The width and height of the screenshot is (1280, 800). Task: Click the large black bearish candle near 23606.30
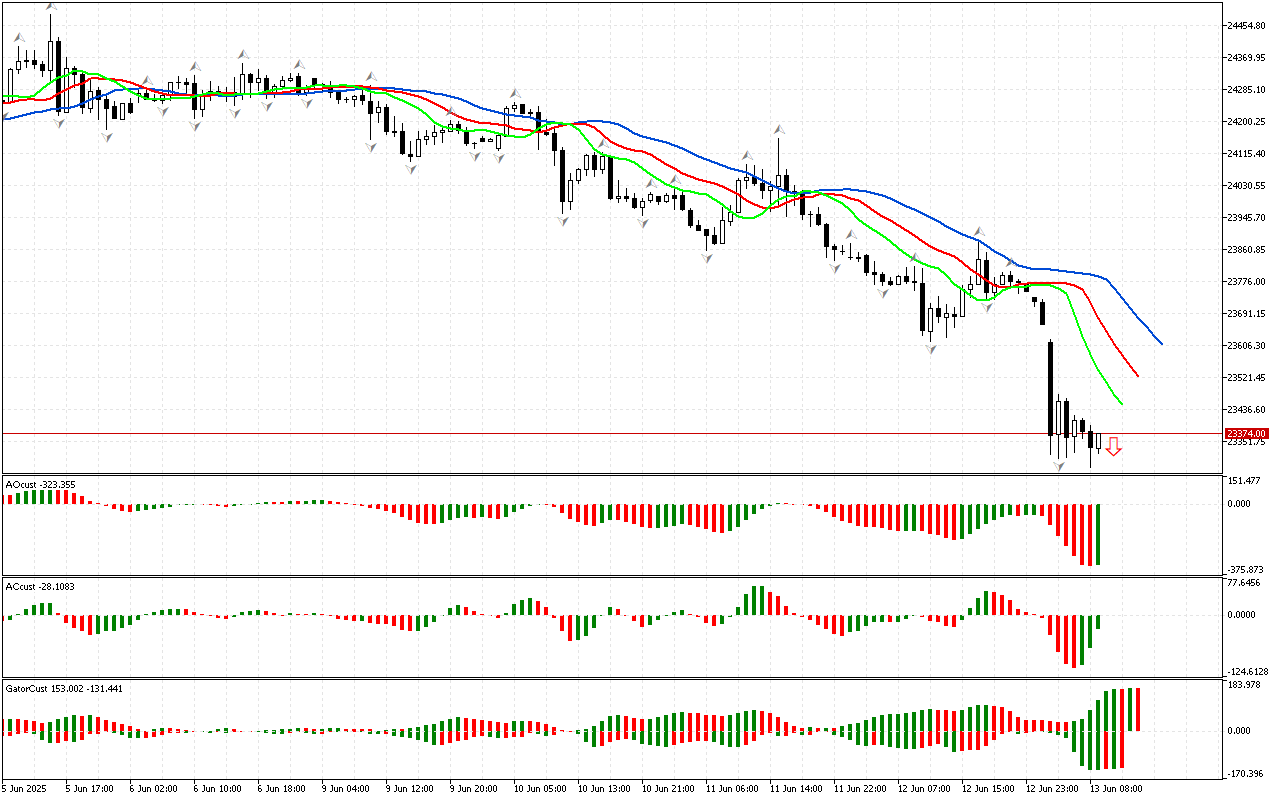(1050, 388)
